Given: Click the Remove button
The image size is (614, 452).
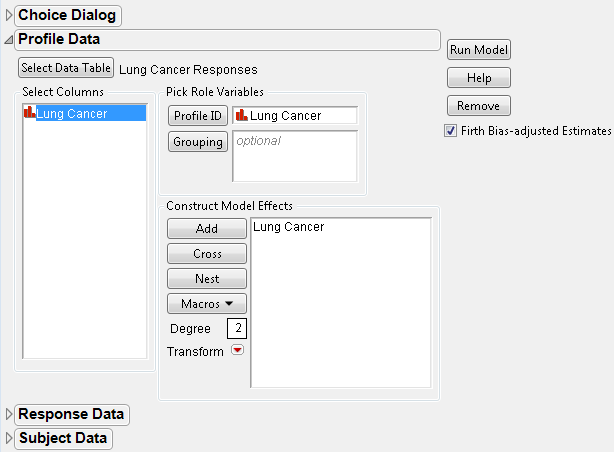Looking at the screenshot, I should (479, 106).
